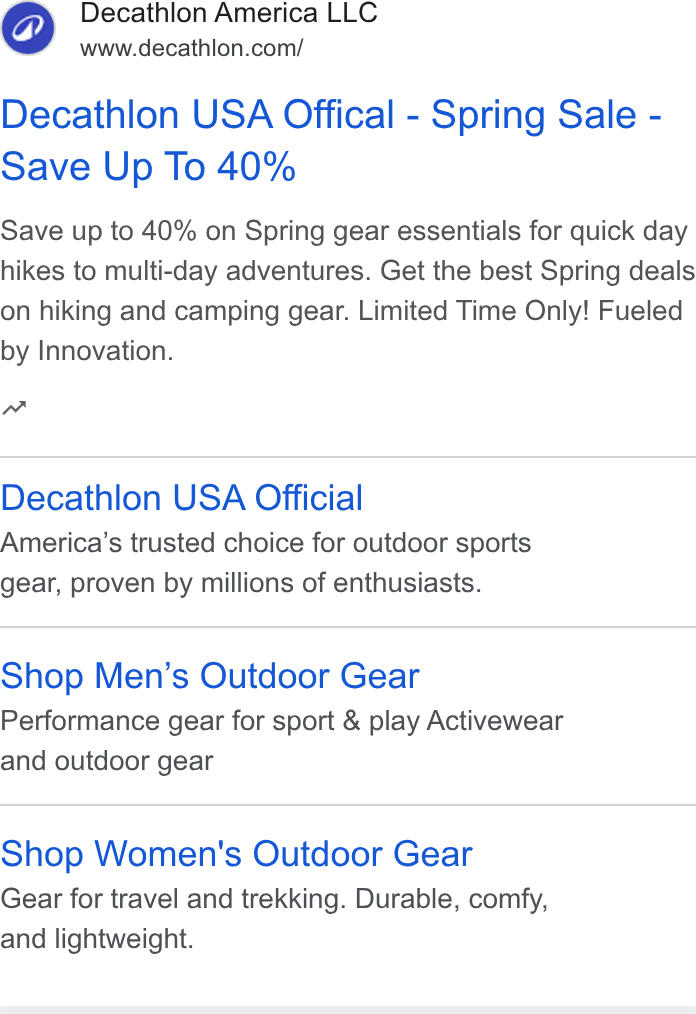Click the gray bar at the bottom of the ad

(348, 1009)
